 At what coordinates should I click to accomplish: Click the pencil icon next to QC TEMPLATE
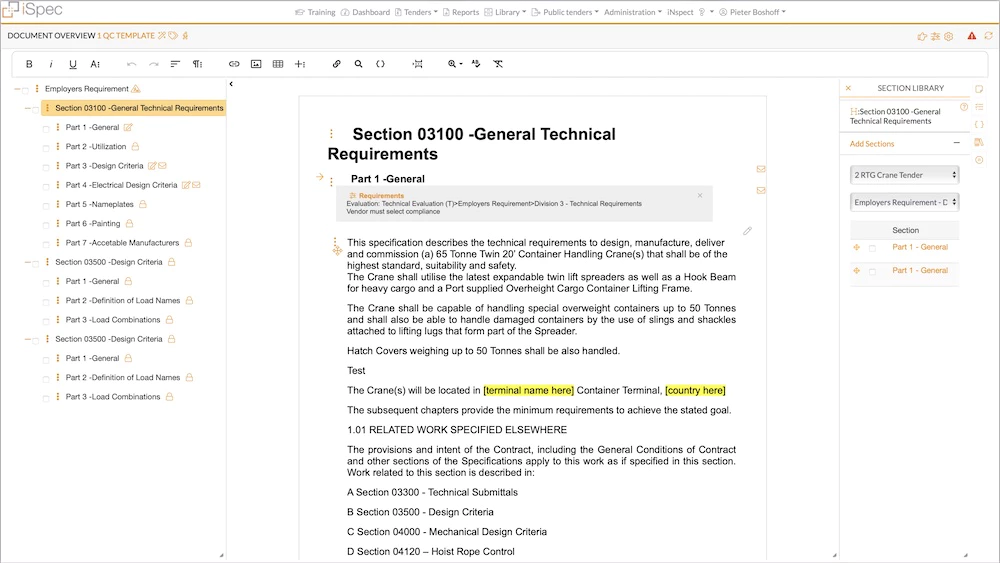(162, 36)
